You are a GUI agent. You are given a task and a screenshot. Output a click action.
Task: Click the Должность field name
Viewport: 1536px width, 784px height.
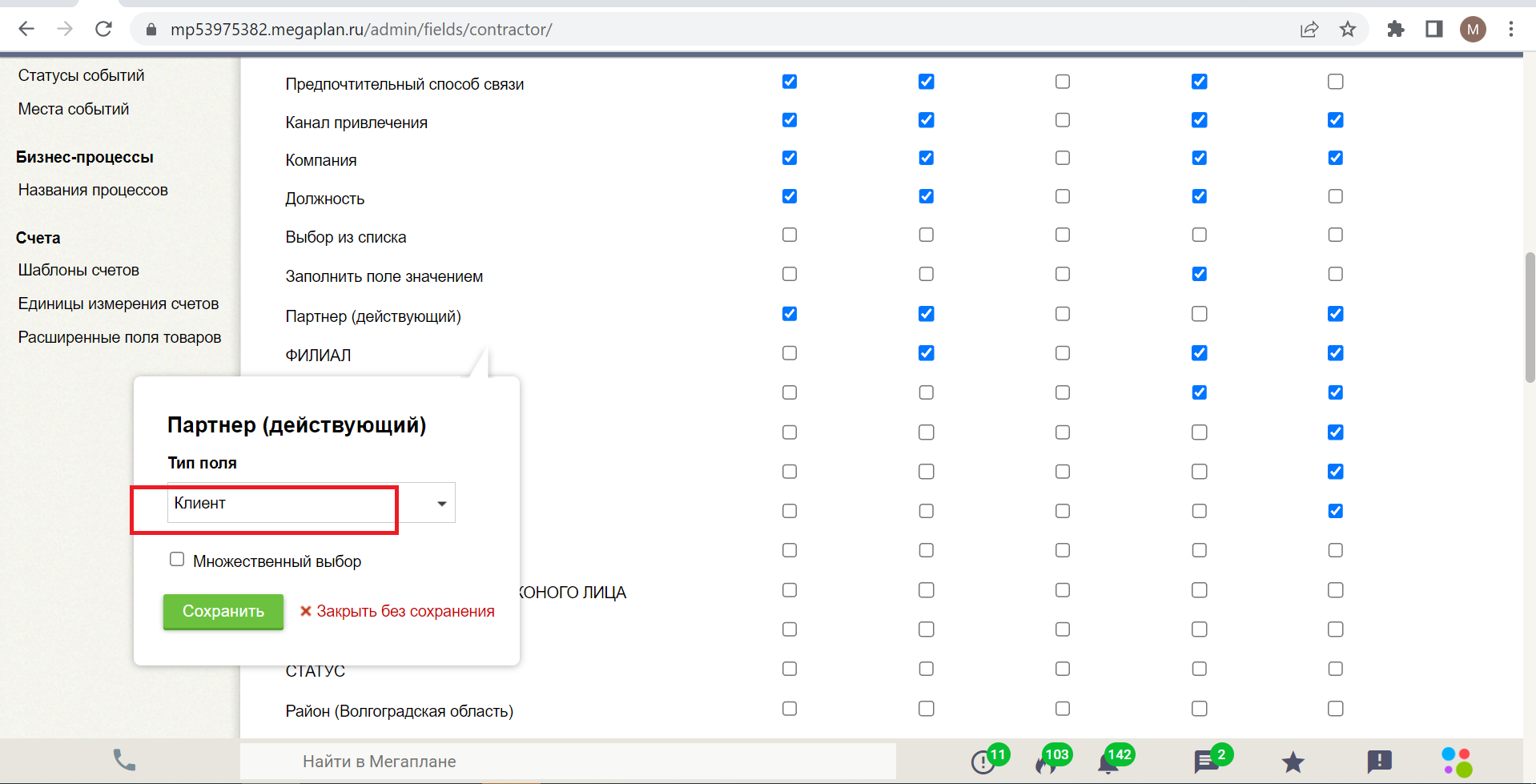(325, 199)
